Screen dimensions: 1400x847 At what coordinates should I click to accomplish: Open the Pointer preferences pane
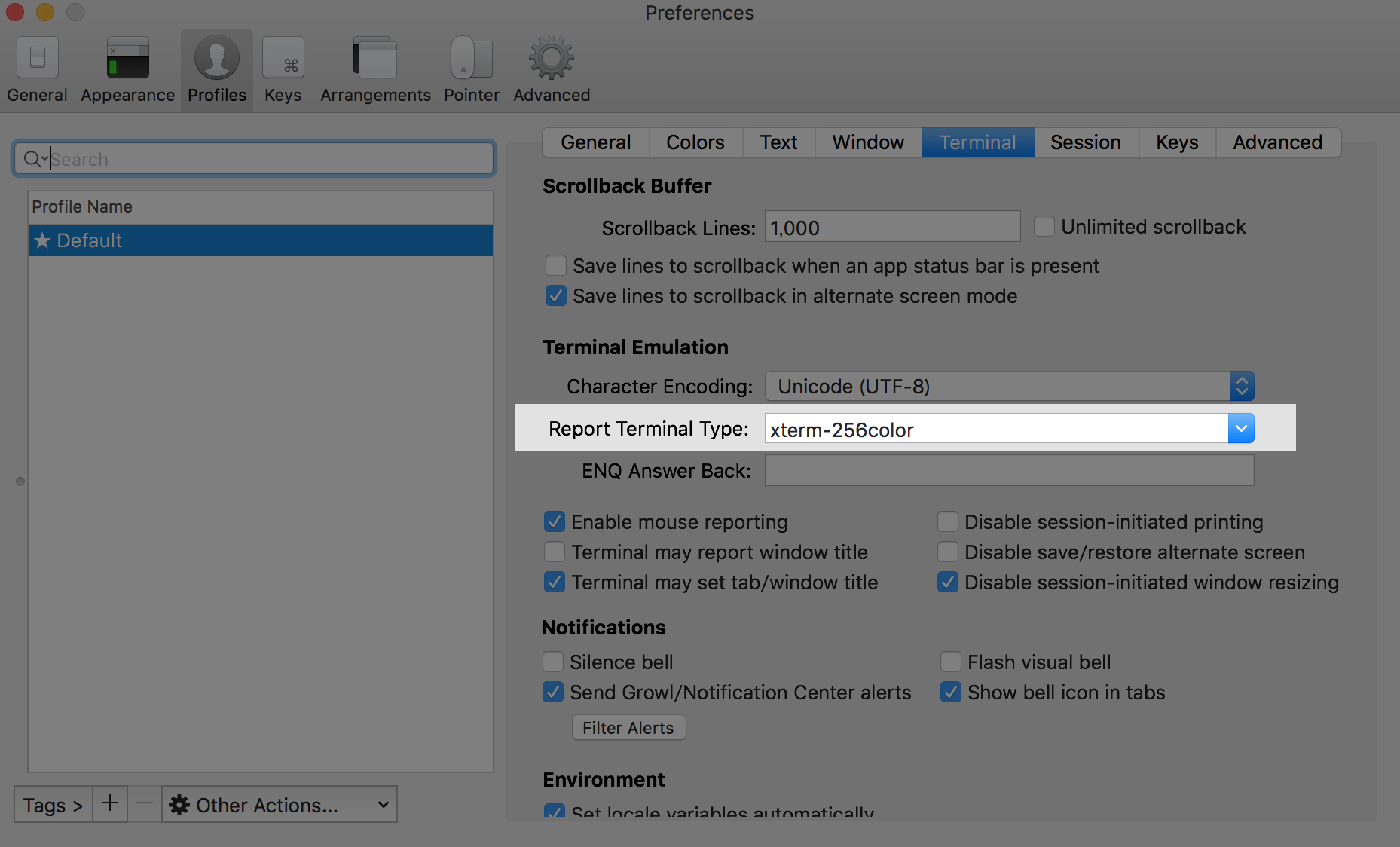(471, 59)
